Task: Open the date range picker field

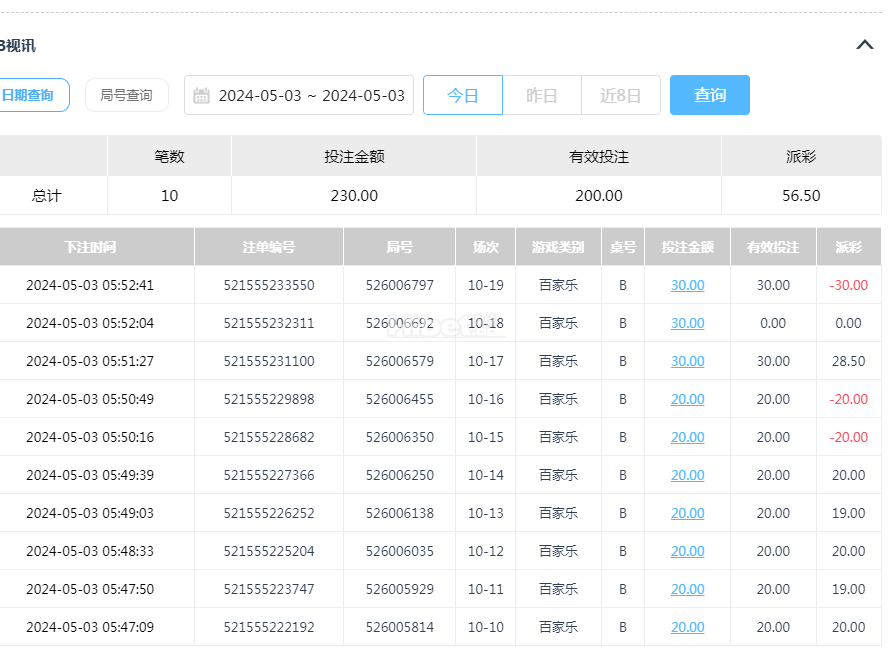Action: point(299,95)
